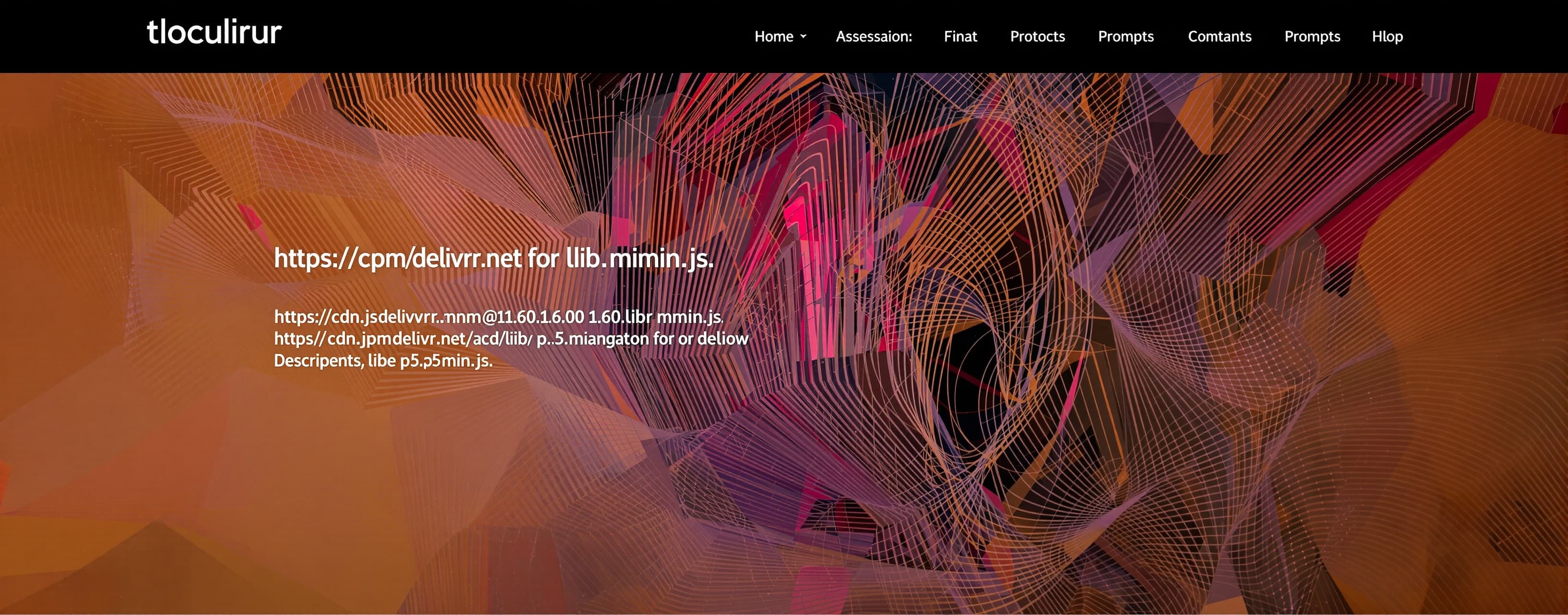Viewport: 1568px width, 615px height.
Task: Open Prompts beside Protocts
Action: point(1126,37)
